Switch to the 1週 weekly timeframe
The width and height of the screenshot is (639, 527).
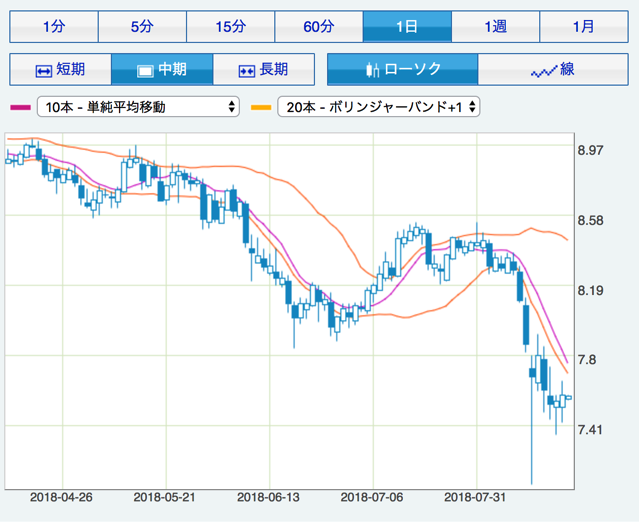(496, 27)
